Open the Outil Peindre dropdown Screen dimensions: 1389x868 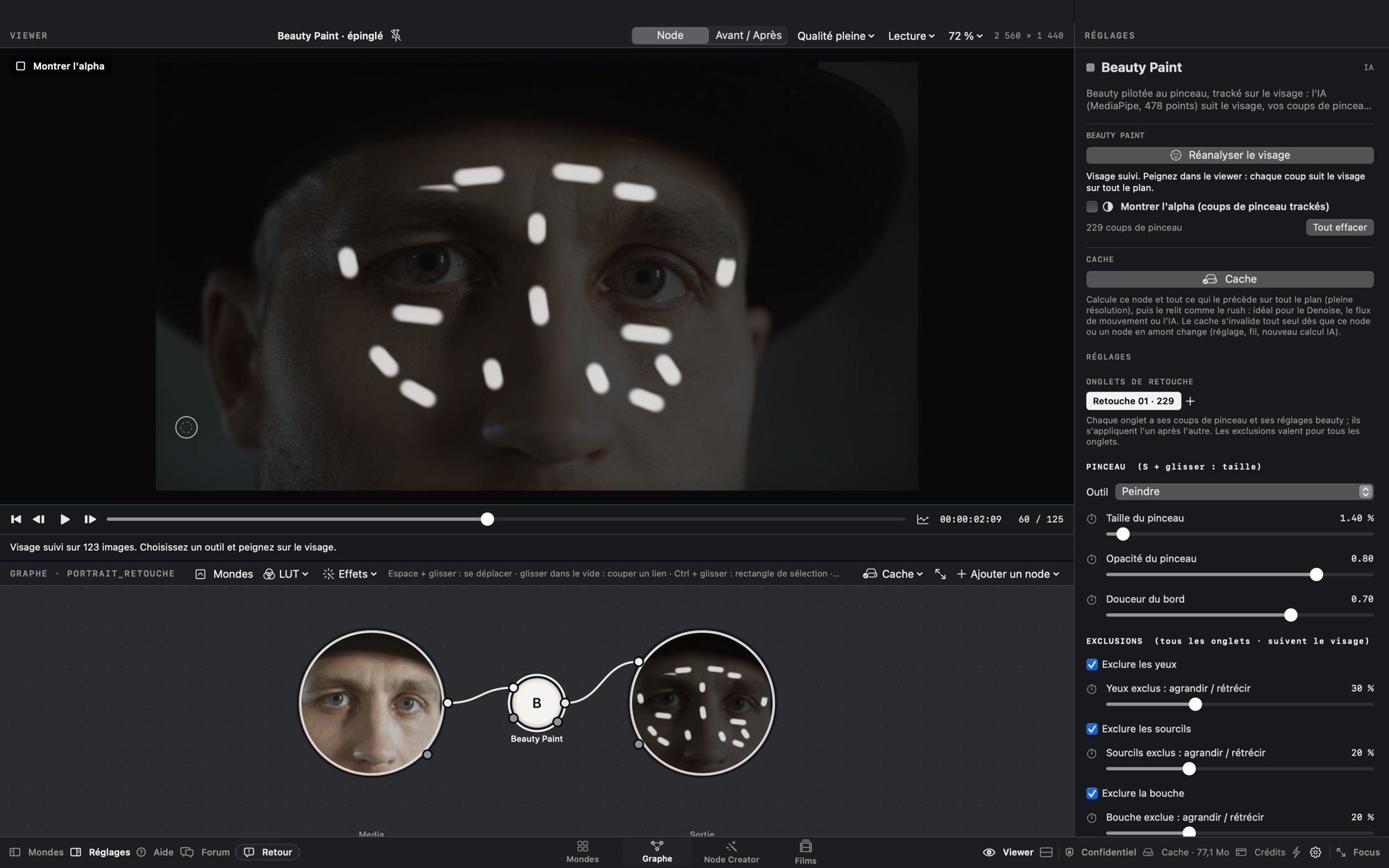[1244, 492]
